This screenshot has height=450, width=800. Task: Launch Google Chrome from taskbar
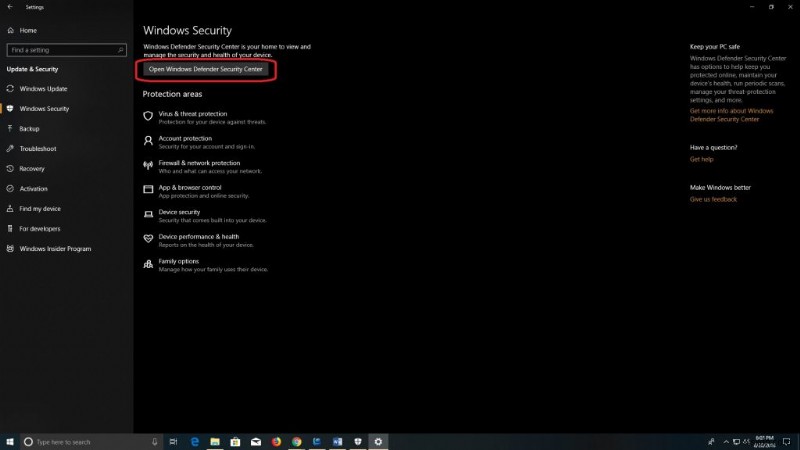pyautogui.click(x=296, y=442)
